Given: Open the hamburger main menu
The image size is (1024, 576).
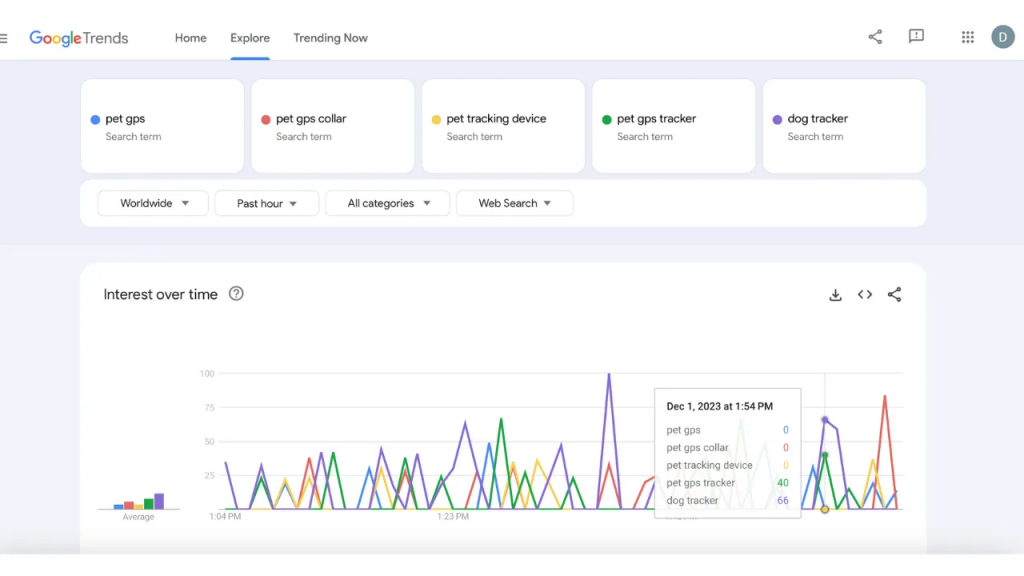Looking at the screenshot, I should click(3, 39).
